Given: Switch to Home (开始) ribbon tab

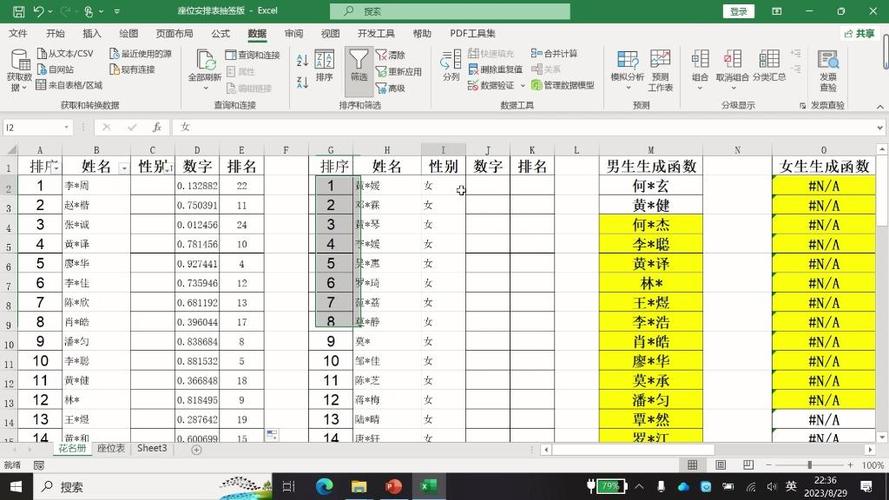Looking at the screenshot, I should pos(55,33).
